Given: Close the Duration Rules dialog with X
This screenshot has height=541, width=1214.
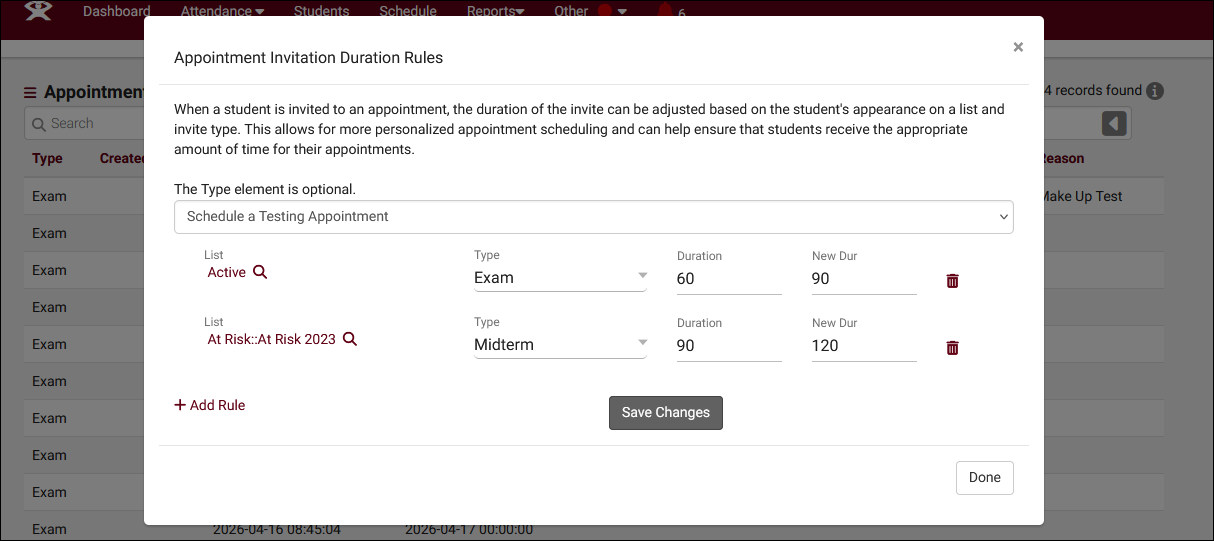Looking at the screenshot, I should click(1018, 47).
